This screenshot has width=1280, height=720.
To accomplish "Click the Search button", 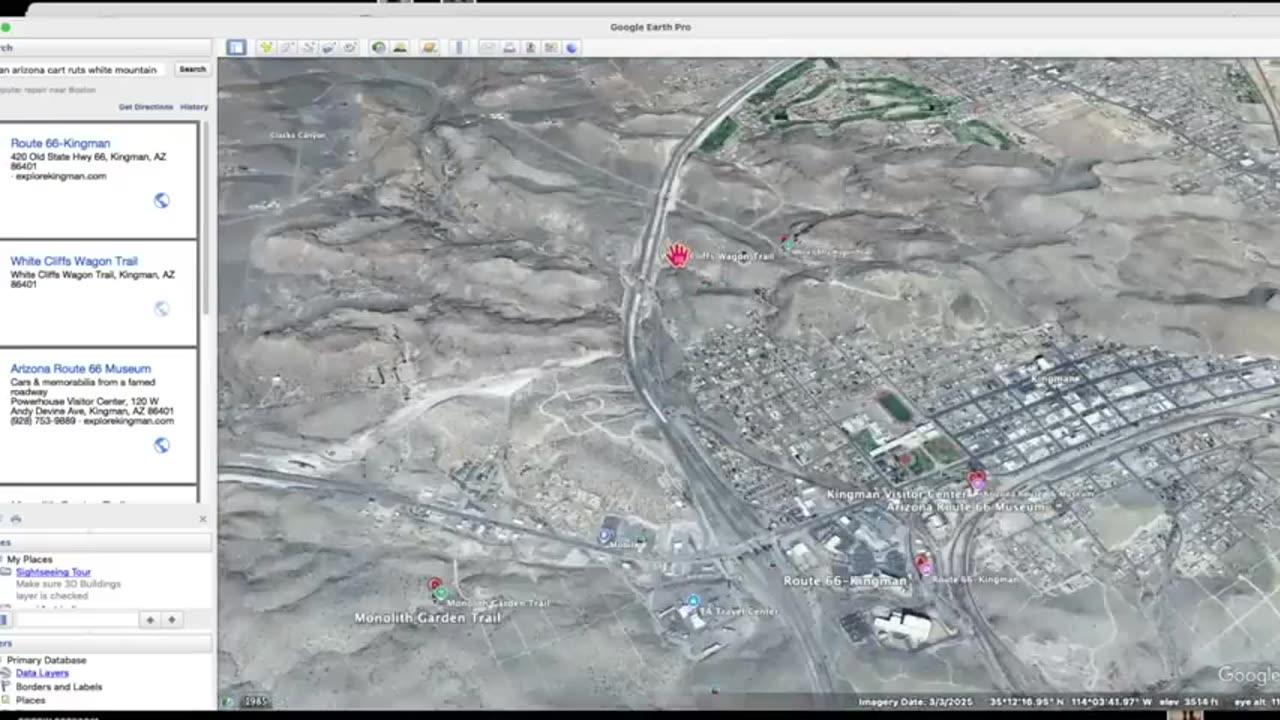I will pyautogui.click(x=192, y=70).
